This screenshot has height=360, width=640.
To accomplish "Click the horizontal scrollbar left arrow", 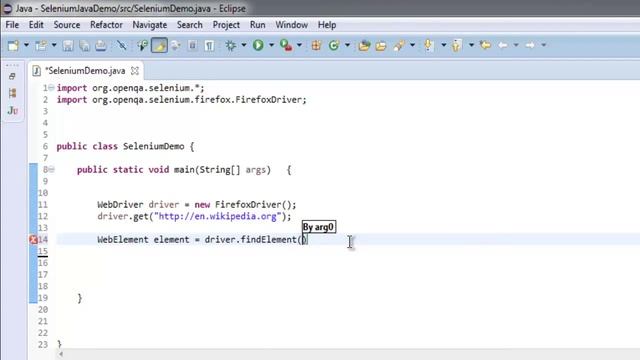I will pyautogui.click(x=61, y=354).
